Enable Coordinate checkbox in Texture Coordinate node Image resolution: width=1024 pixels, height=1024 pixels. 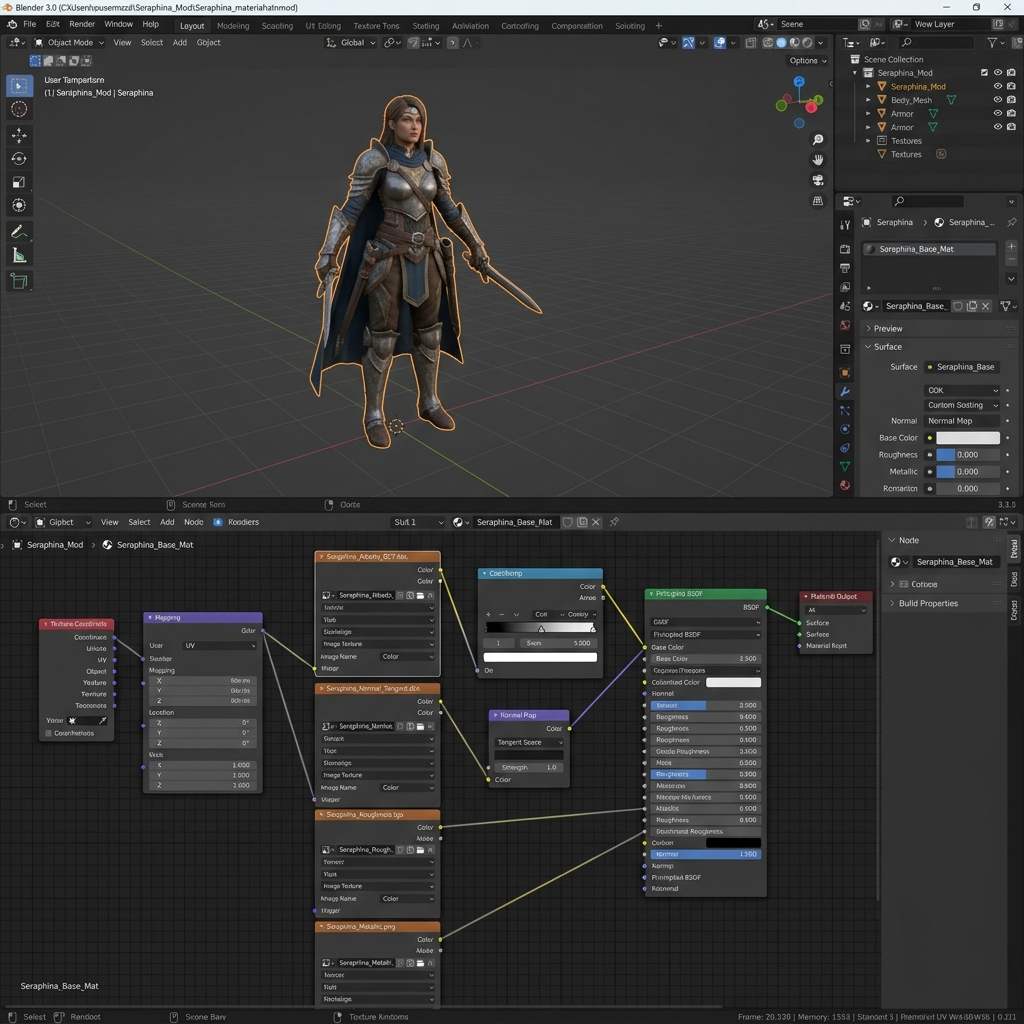[x=48, y=733]
